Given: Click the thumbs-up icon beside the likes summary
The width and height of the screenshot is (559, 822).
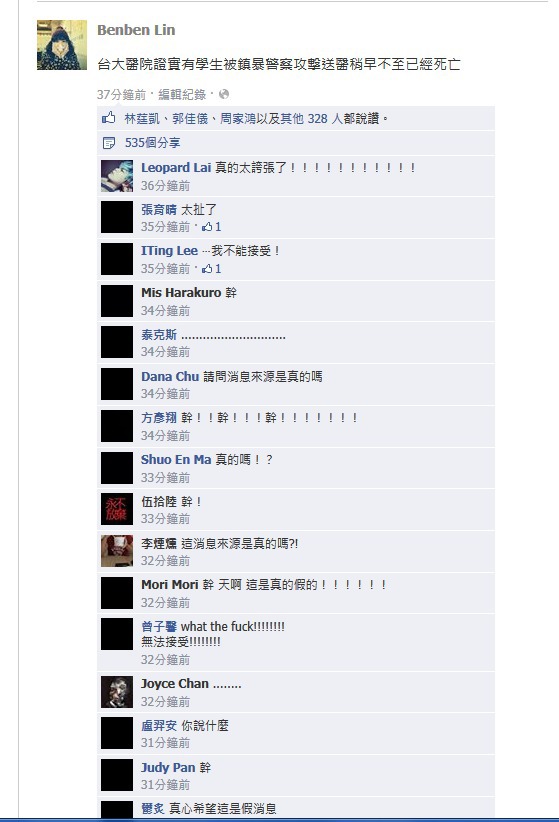Looking at the screenshot, I should coord(109,118).
